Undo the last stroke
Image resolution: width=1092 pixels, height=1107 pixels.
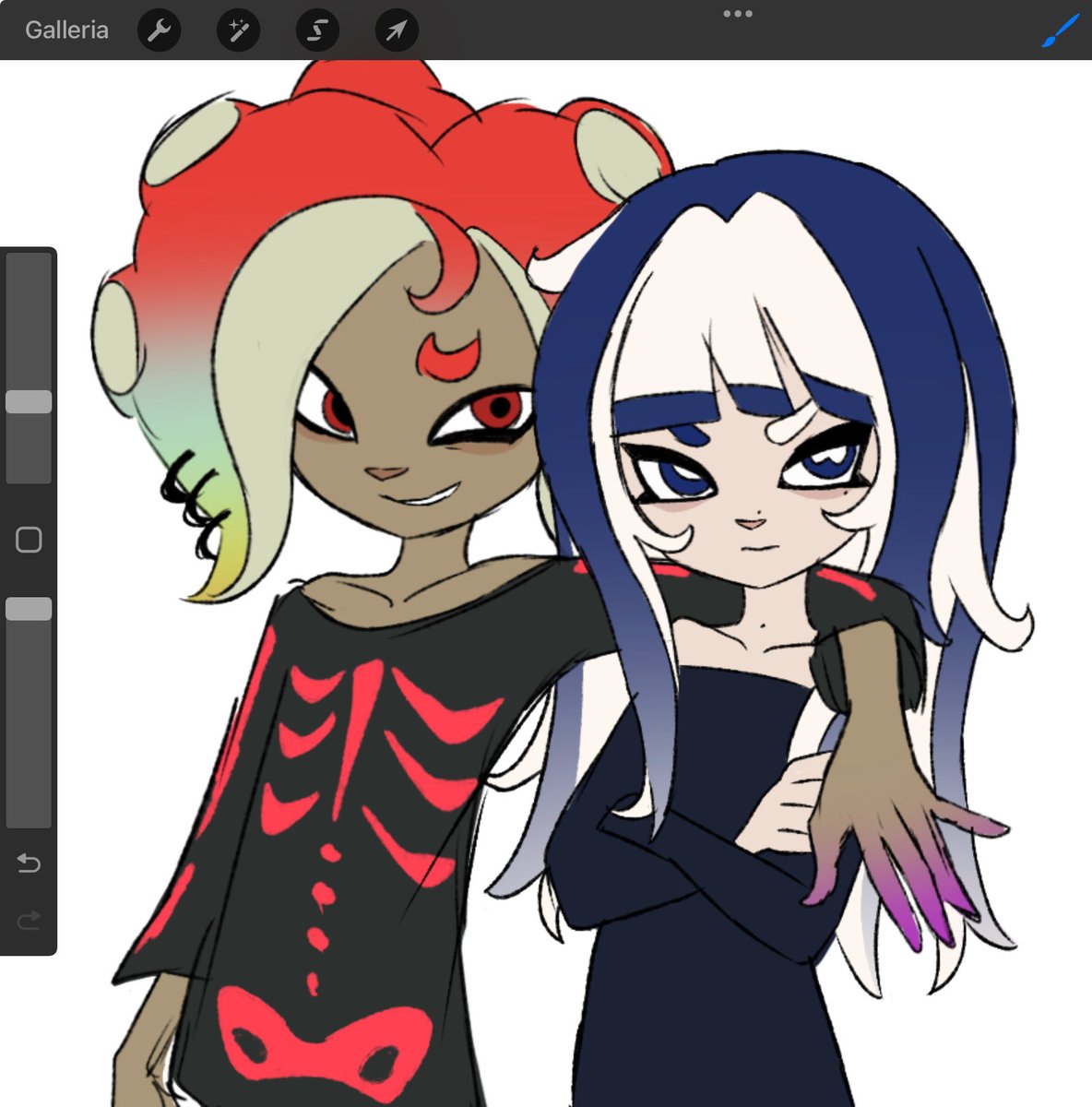pos(29,863)
